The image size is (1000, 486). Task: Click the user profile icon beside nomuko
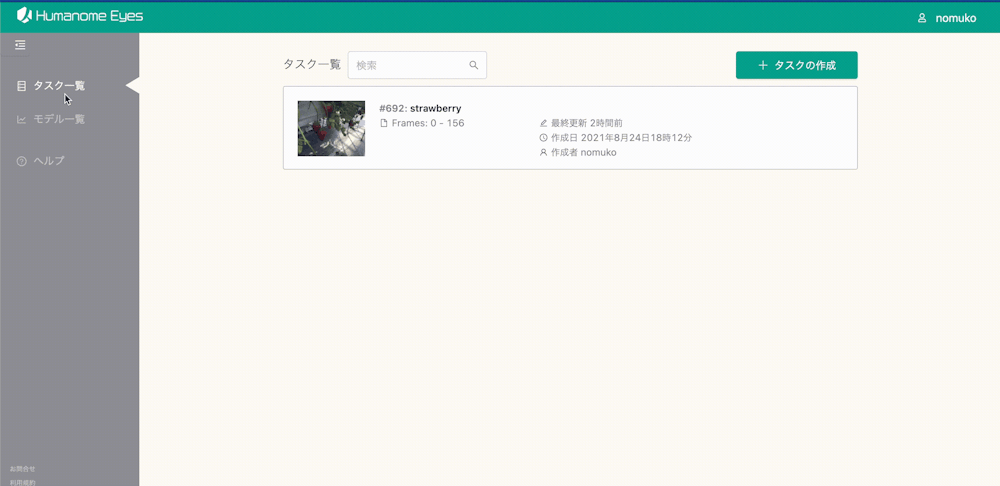tap(922, 18)
